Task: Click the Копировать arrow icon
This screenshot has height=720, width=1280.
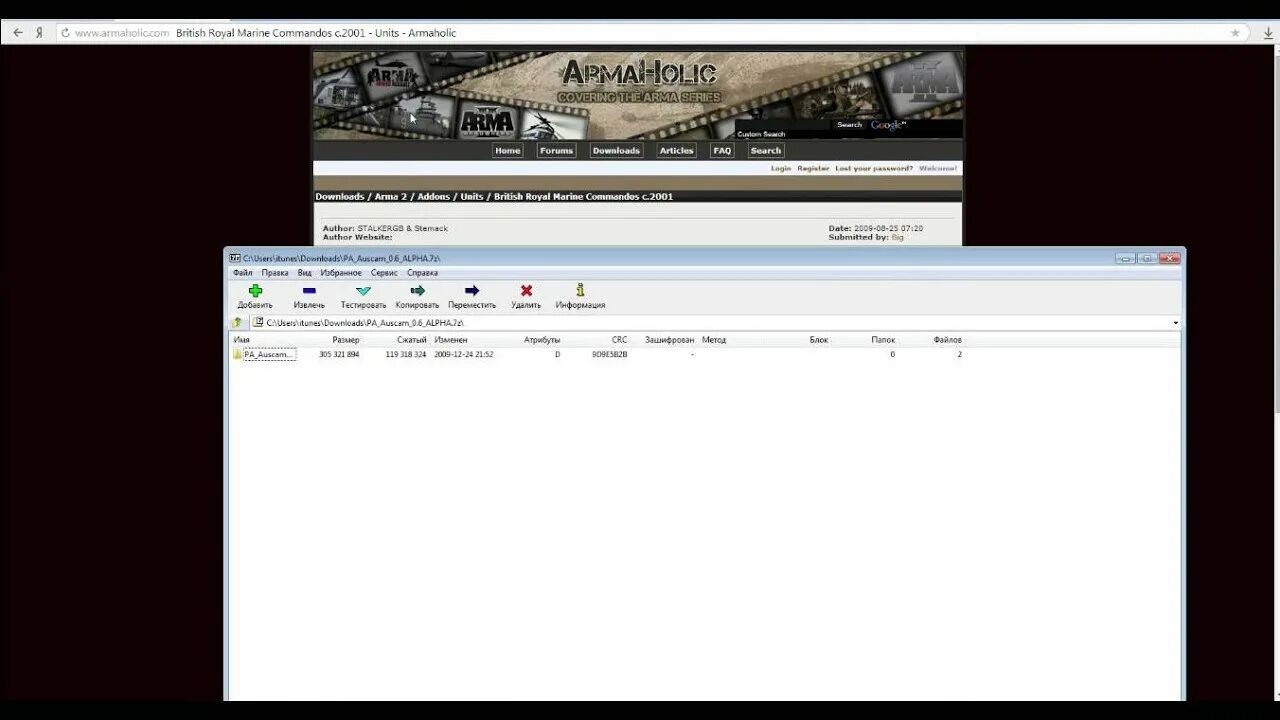Action: pos(417,291)
